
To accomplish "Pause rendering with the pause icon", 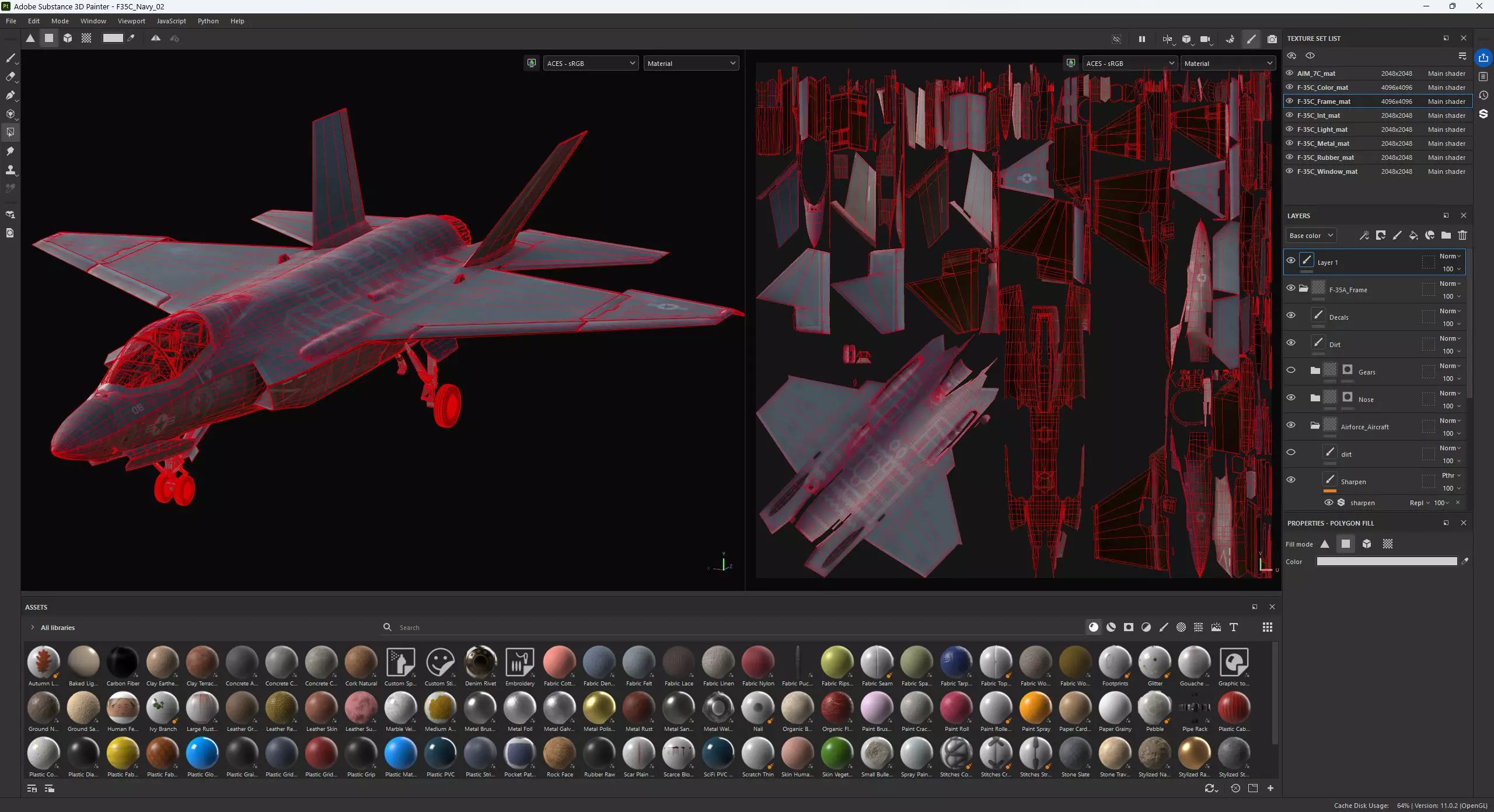I will point(1142,39).
